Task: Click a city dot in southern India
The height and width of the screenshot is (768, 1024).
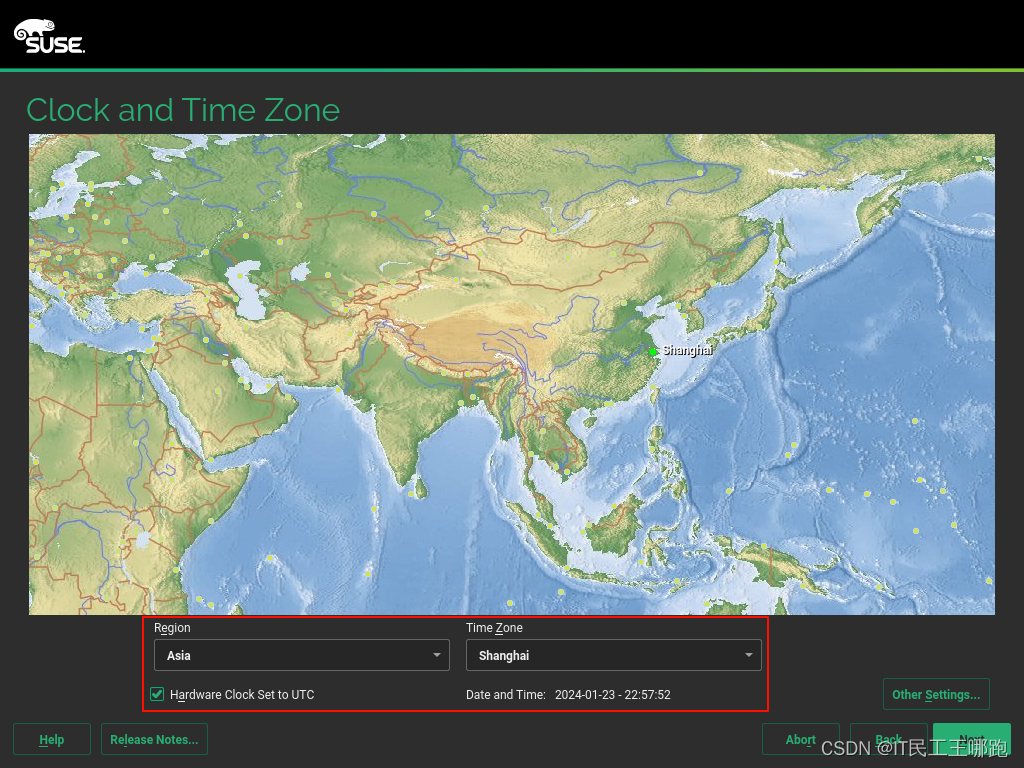Action: pos(410,494)
